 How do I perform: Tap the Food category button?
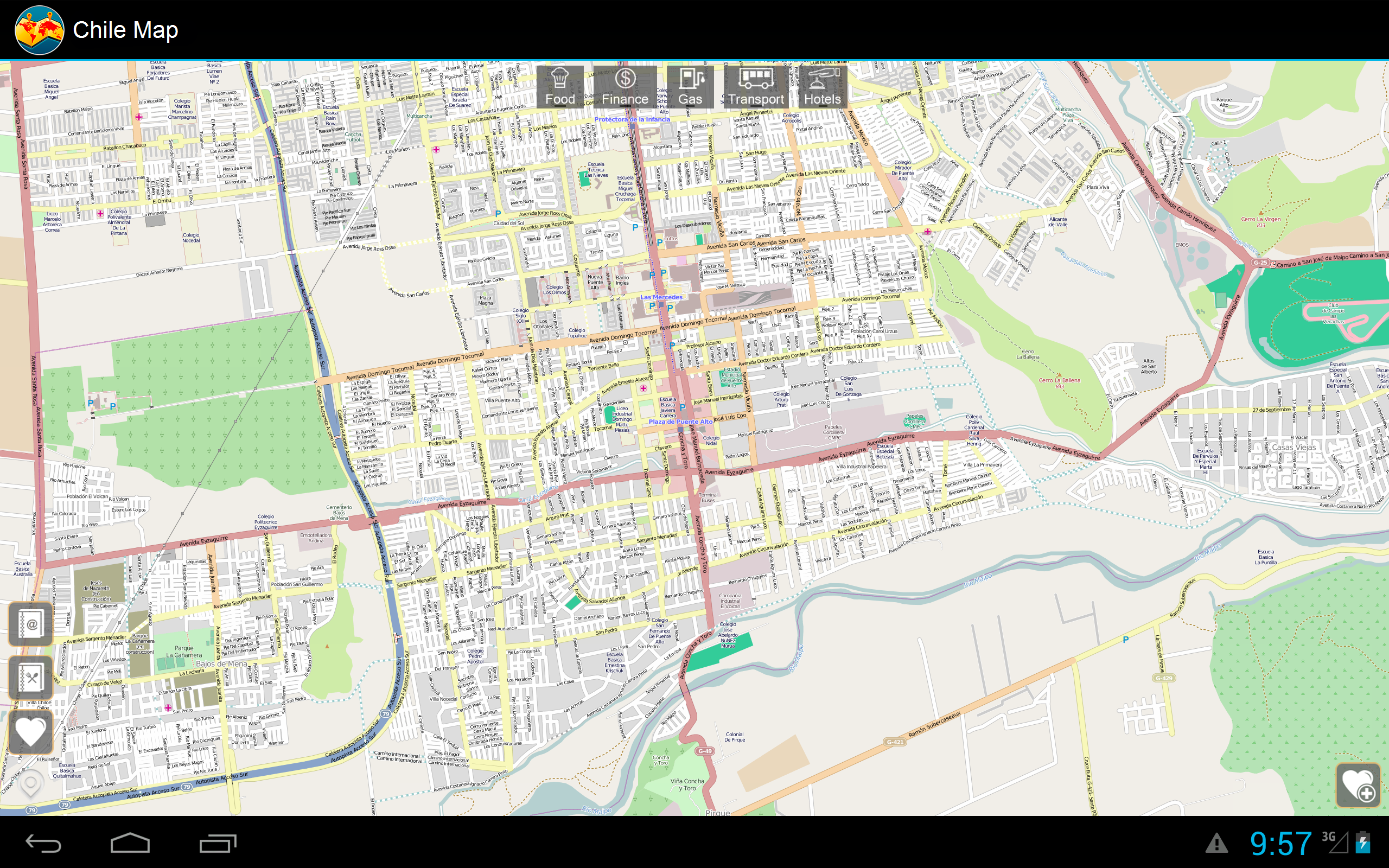(x=559, y=87)
